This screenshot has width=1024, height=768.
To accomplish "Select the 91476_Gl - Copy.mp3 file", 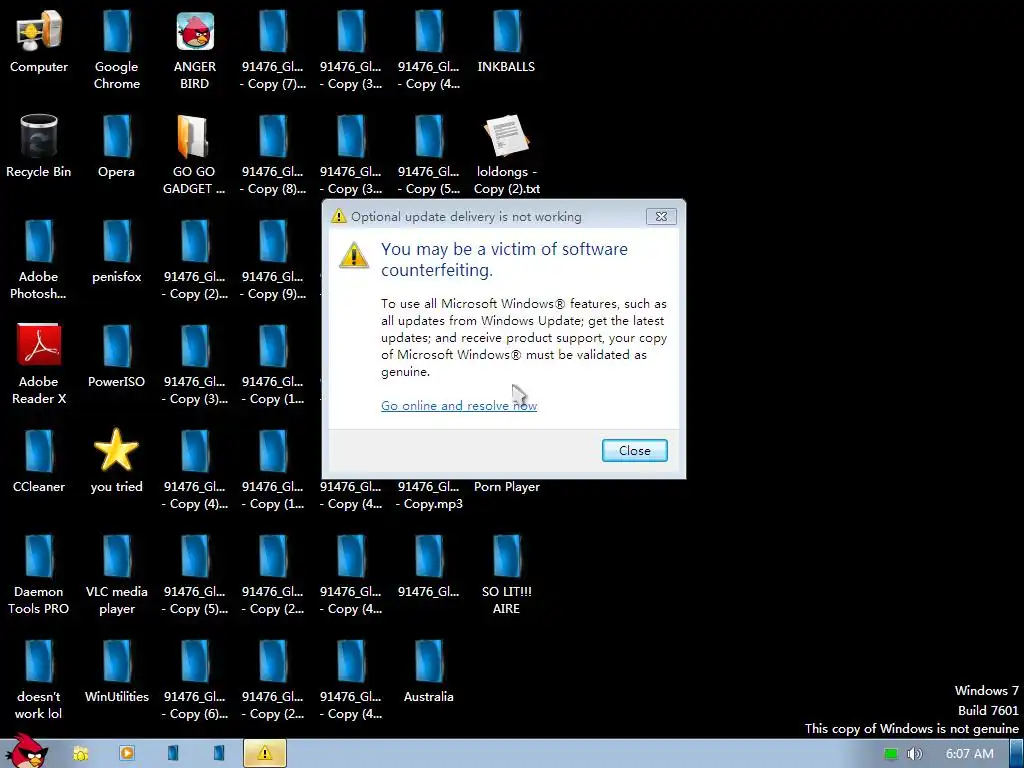I will [428, 496].
